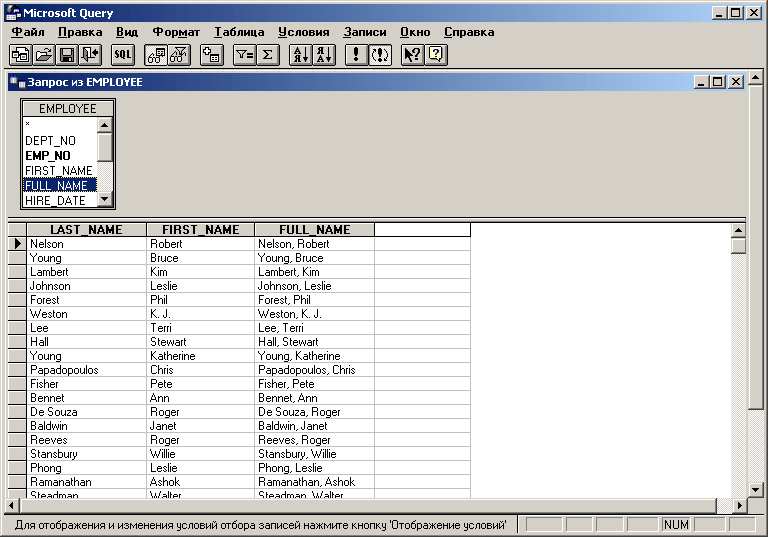
Task: Open the SQL view button
Action: 123,55
